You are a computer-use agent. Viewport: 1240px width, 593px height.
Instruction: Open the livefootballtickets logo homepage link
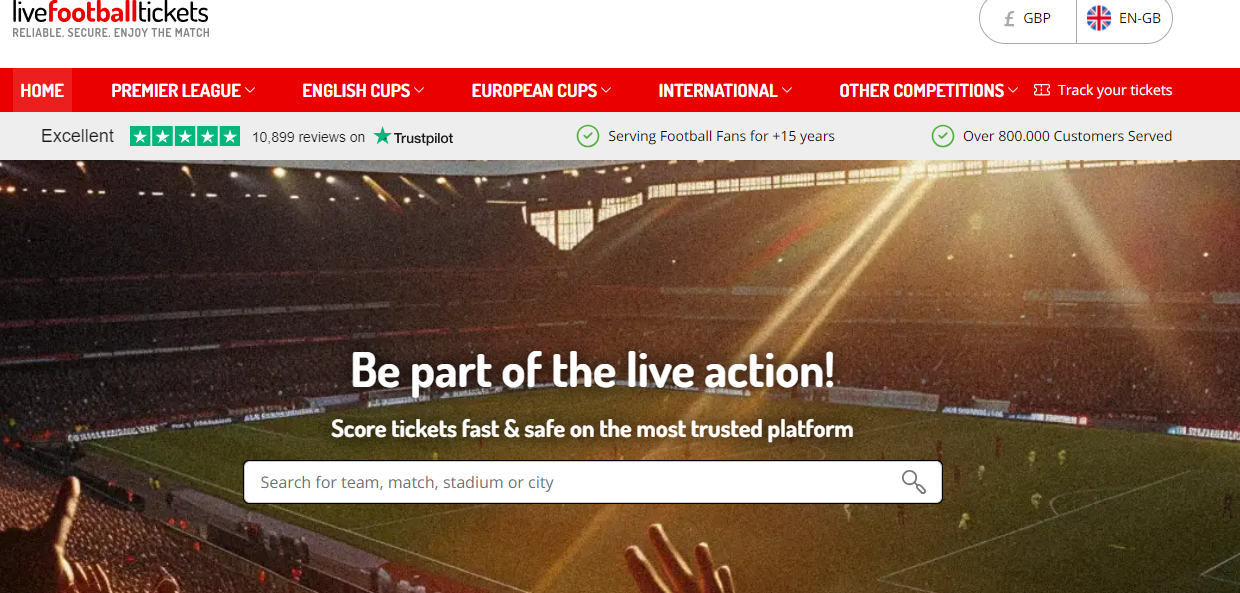110,19
